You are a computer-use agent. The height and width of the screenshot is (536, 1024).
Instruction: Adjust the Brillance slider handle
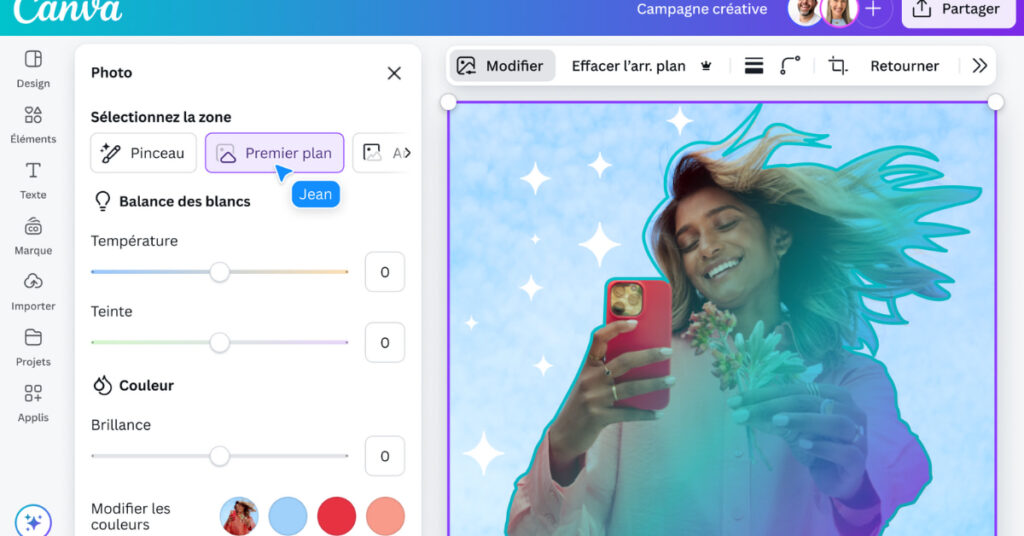[x=219, y=456]
